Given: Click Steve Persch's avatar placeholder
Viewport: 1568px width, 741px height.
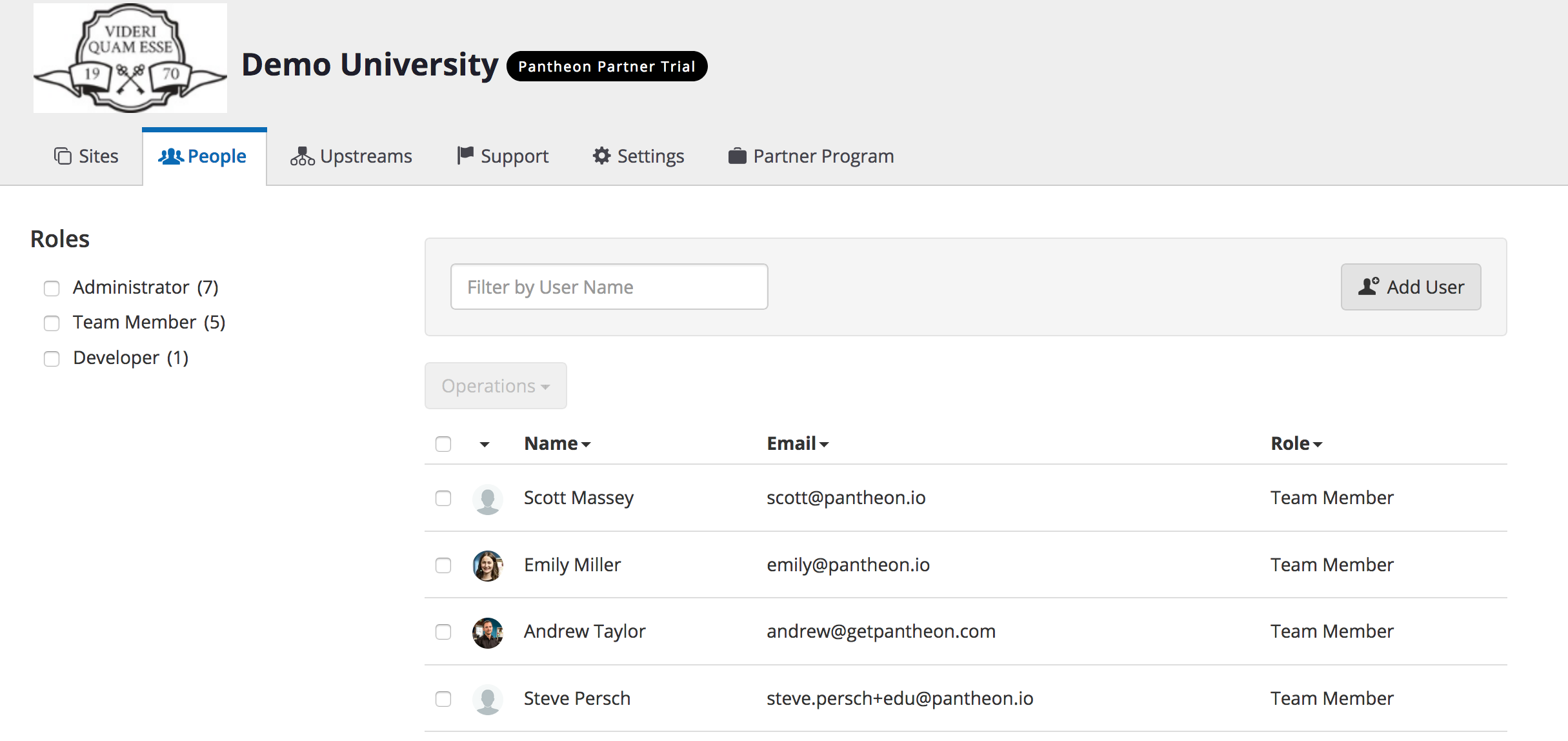Looking at the screenshot, I should (488, 700).
